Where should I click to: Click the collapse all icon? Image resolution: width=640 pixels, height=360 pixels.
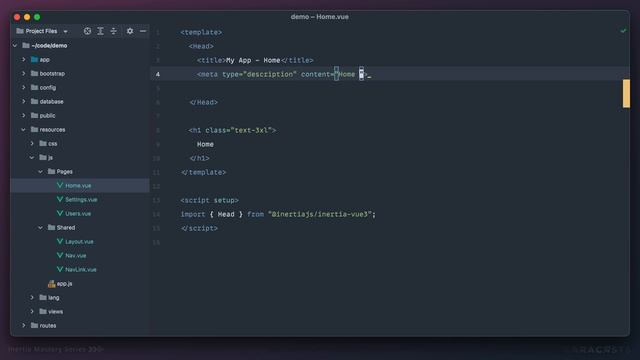click(113, 31)
